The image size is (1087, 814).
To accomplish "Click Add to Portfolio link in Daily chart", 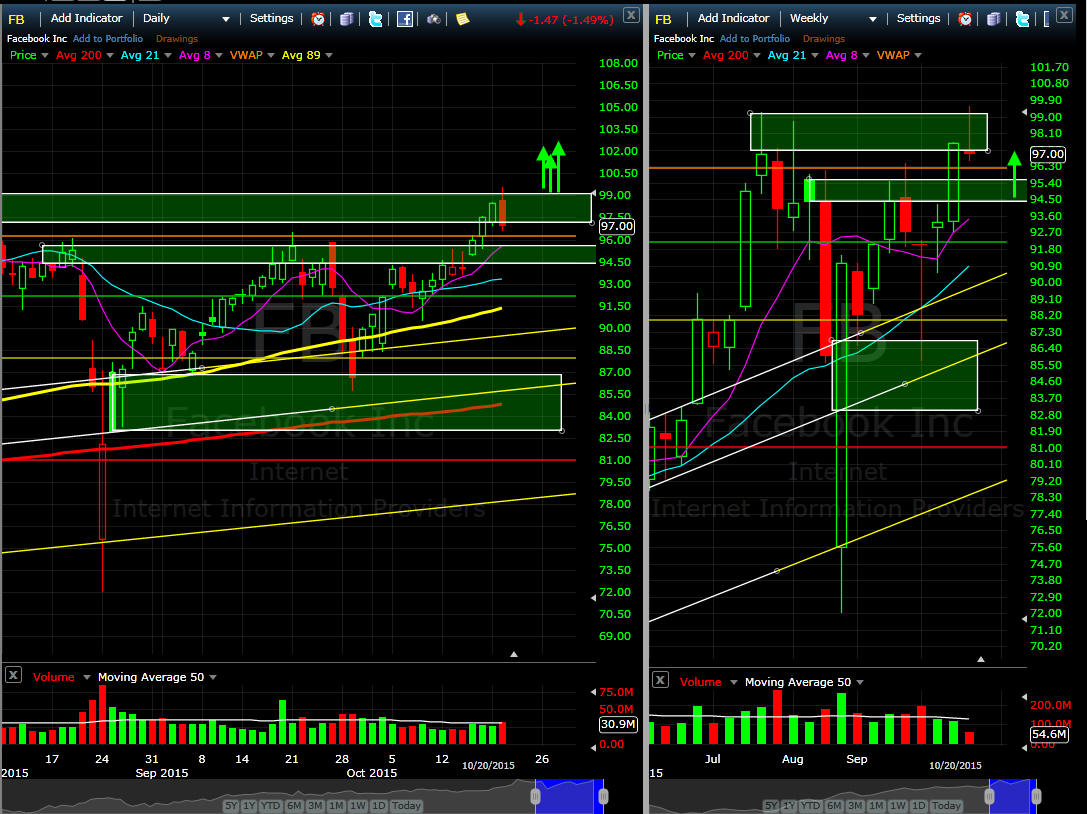I will (107, 39).
